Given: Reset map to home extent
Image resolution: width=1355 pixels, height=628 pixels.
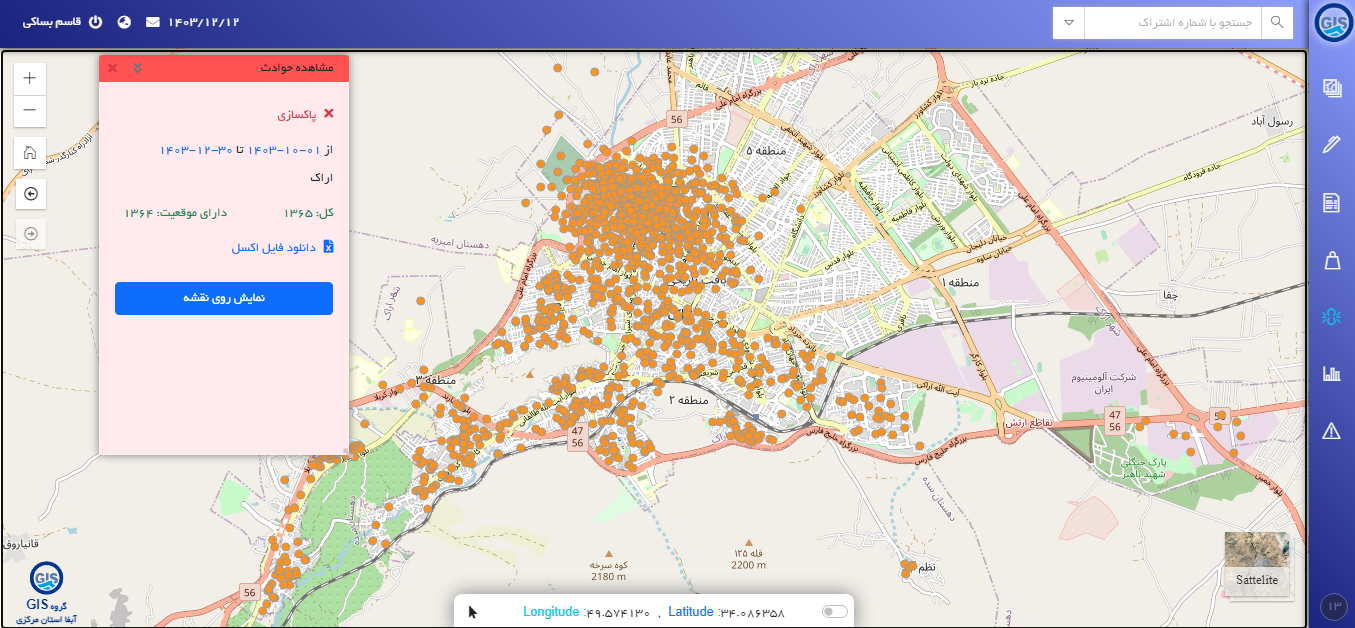Looking at the screenshot, I should click(x=30, y=153).
